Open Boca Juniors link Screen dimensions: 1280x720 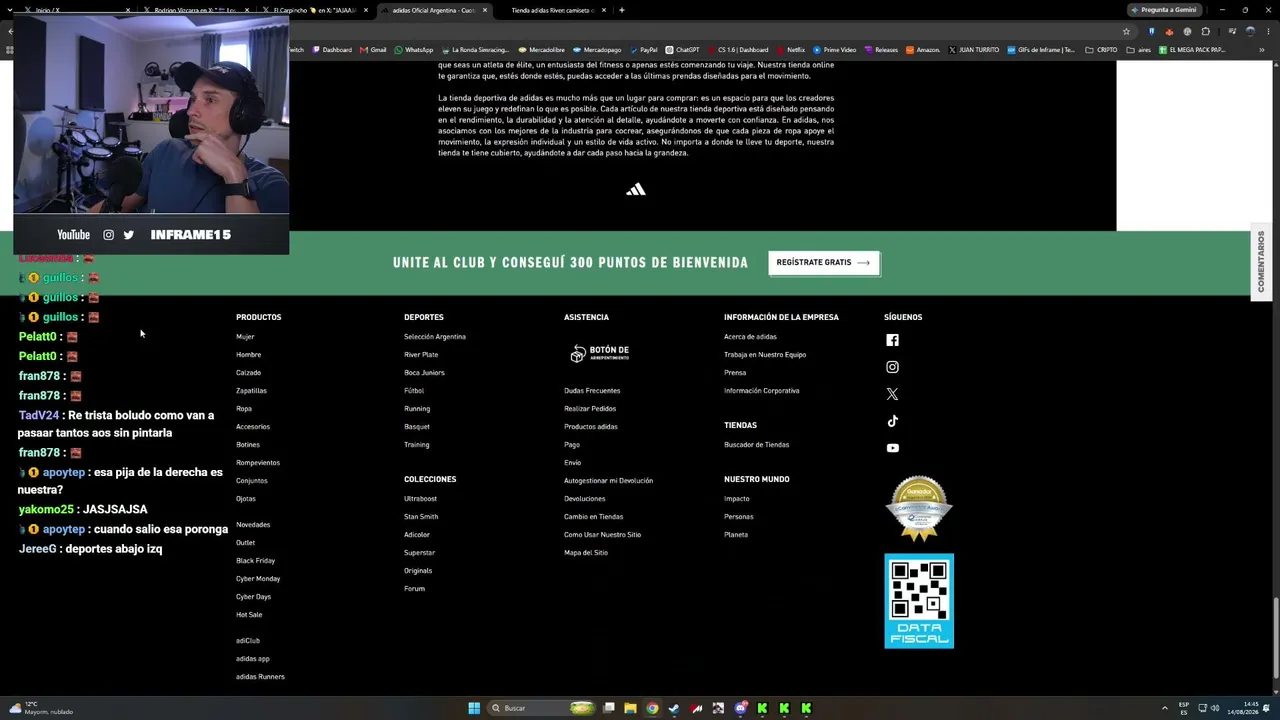424,373
